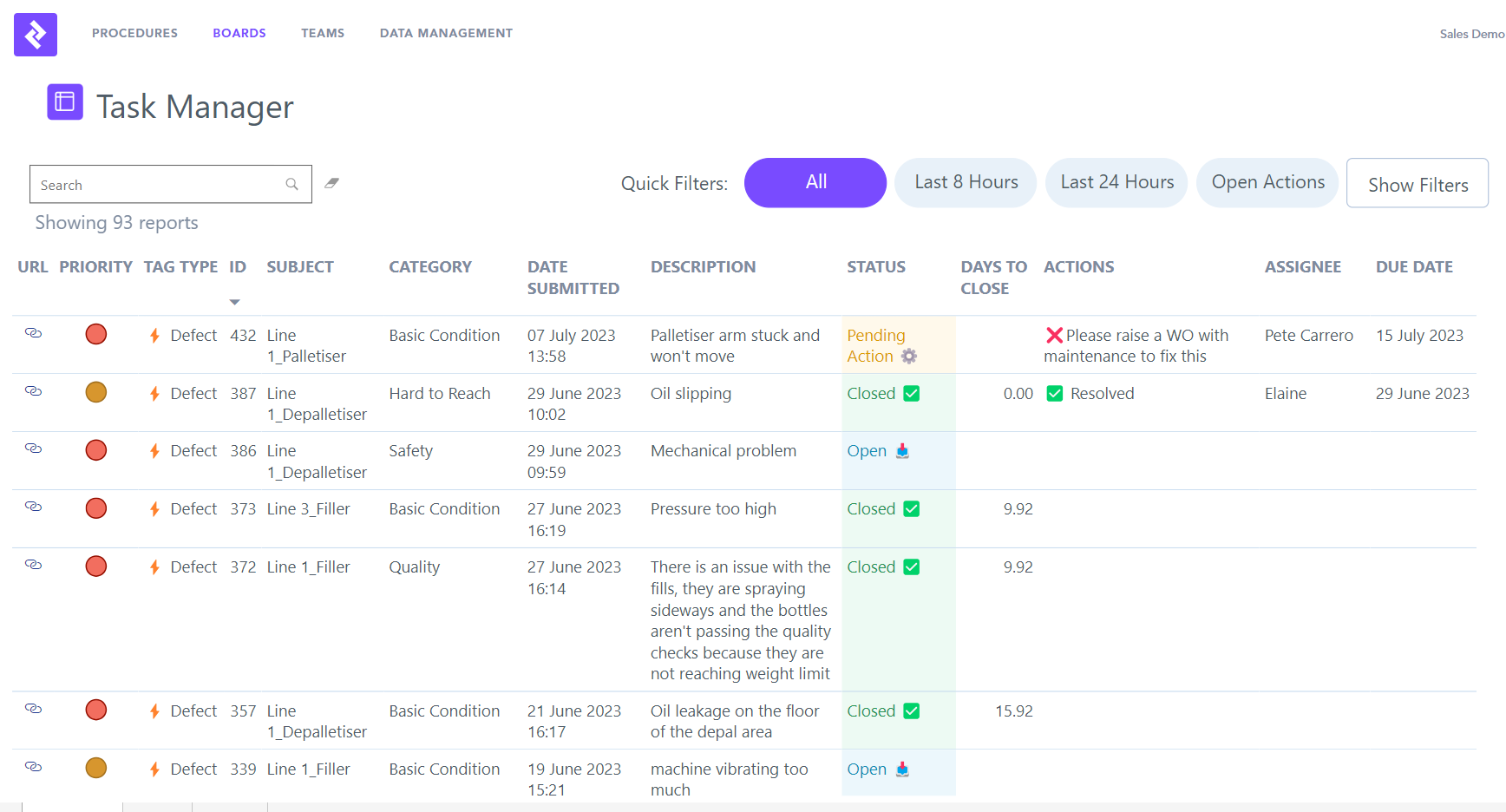Go to the Data Management tab
The height and width of the screenshot is (812, 1506).
(x=446, y=33)
